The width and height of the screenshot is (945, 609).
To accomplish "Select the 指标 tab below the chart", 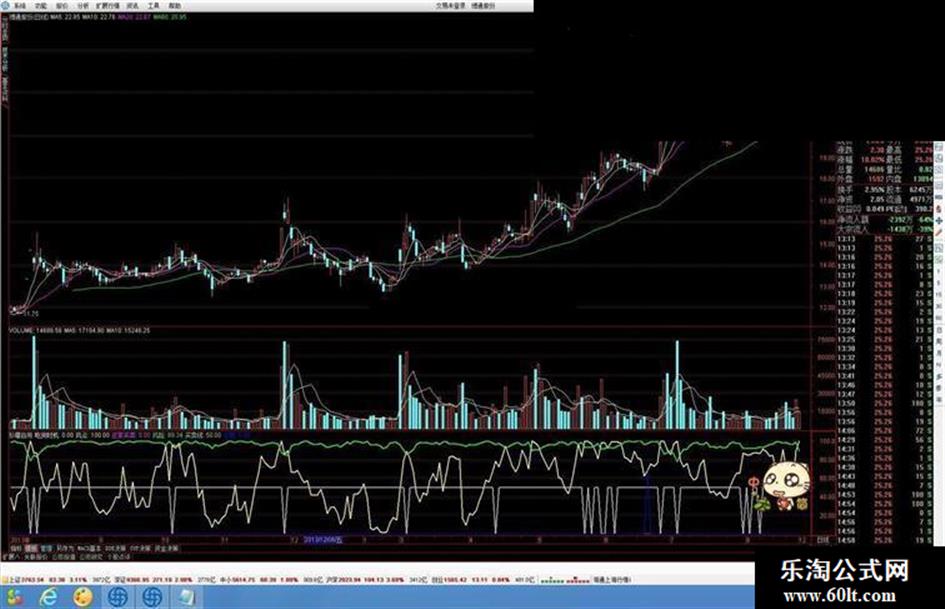I will [x=16, y=549].
